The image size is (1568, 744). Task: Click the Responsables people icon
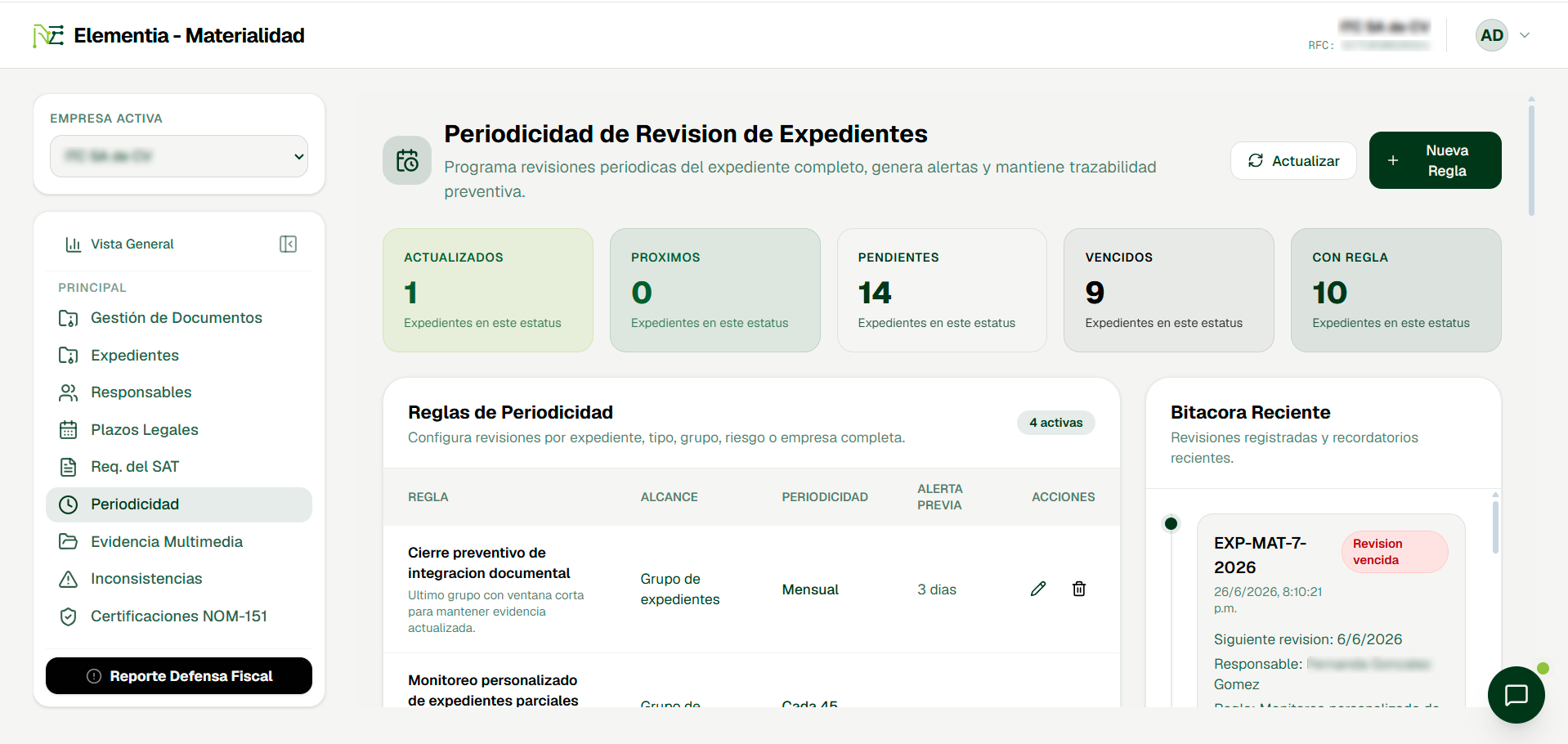(69, 392)
